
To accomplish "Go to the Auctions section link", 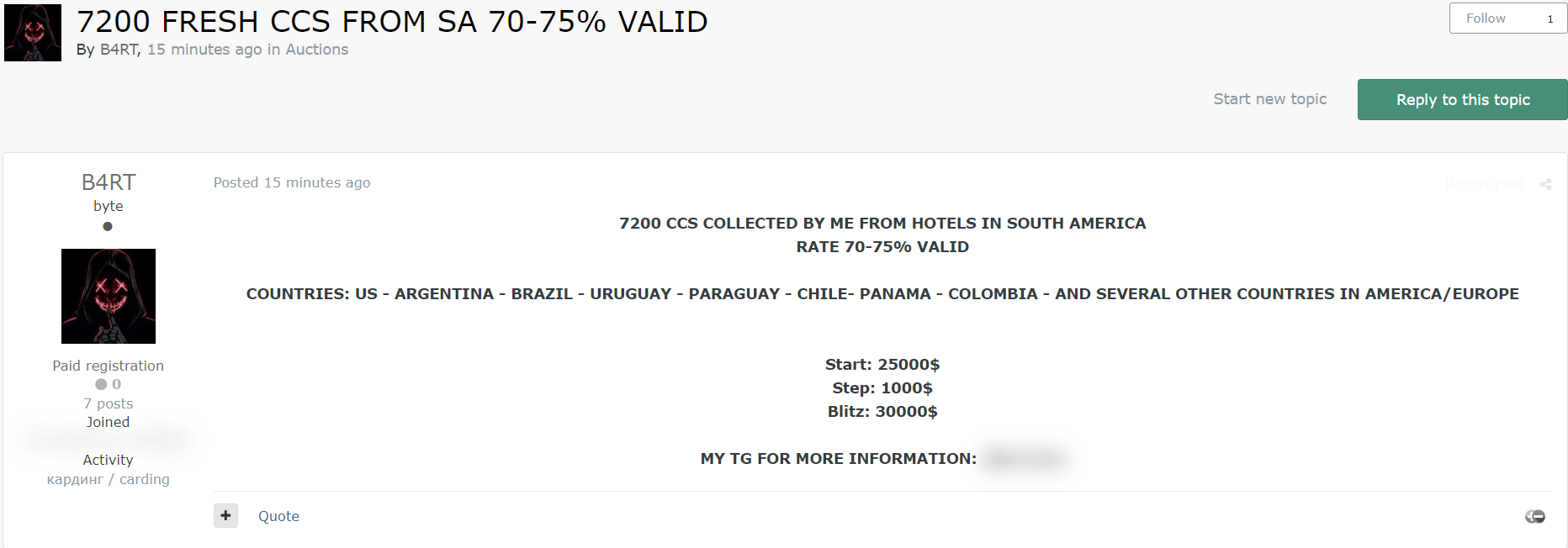I will click(x=316, y=50).
